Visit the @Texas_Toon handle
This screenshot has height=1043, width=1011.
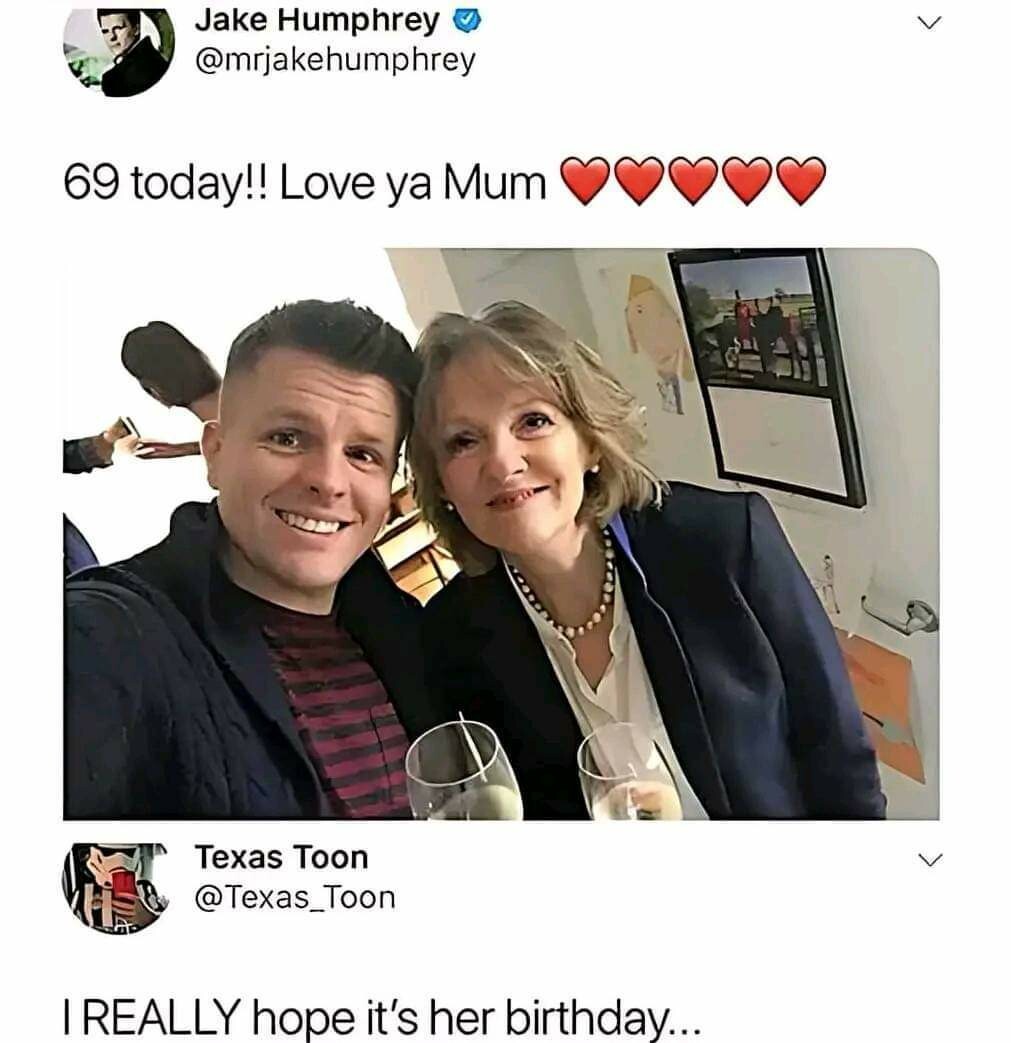tap(295, 897)
